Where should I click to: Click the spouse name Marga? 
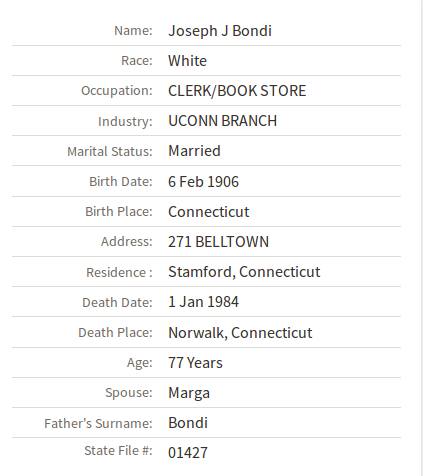(x=189, y=393)
